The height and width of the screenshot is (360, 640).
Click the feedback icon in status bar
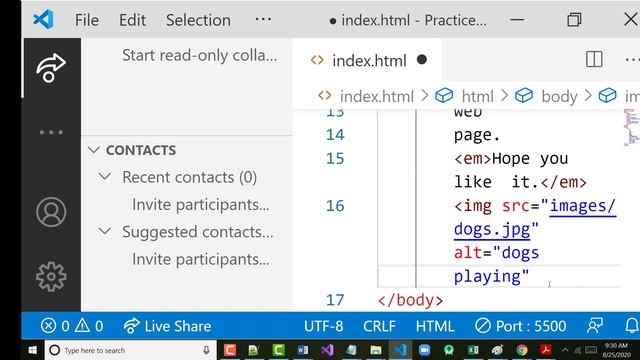click(595, 326)
